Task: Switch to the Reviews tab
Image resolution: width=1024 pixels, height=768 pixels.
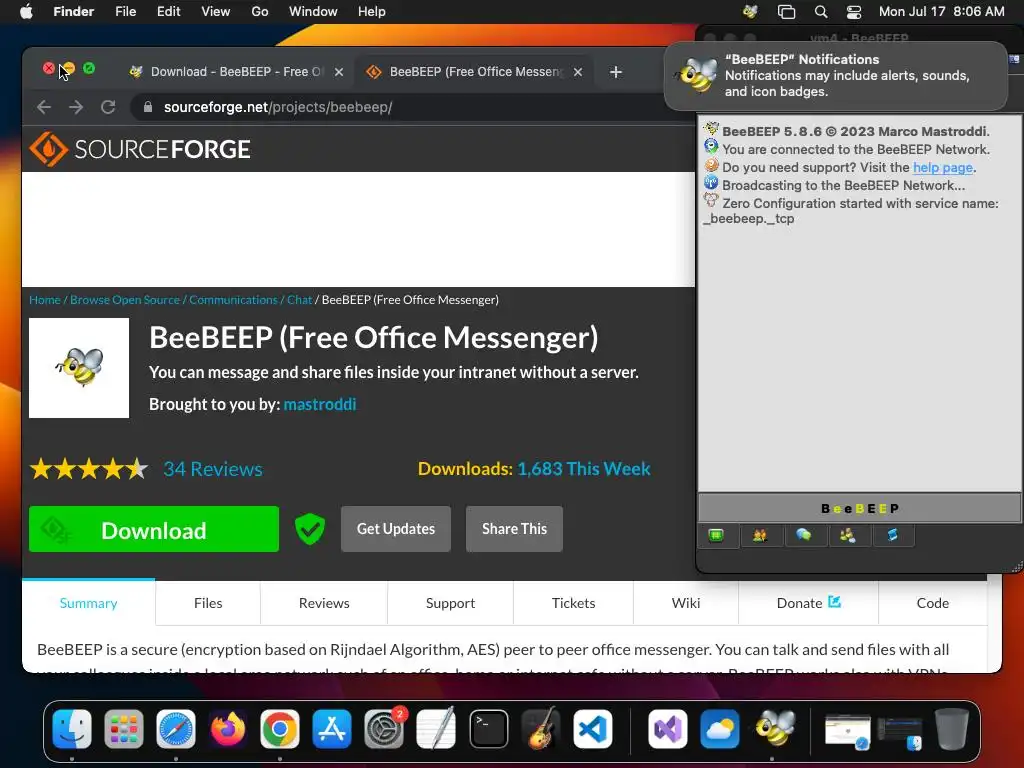Action: [324, 603]
